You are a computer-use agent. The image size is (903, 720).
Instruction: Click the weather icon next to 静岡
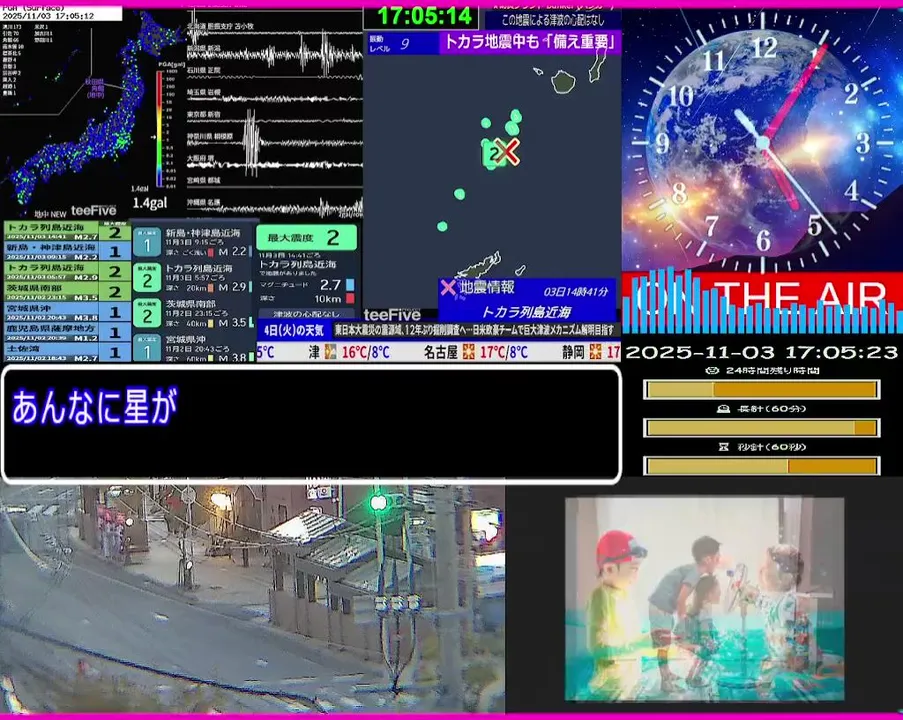click(x=595, y=351)
